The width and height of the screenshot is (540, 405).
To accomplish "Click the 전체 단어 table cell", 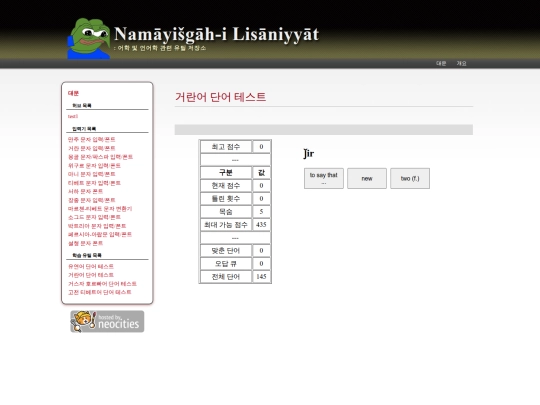I will tap(226, 277).
